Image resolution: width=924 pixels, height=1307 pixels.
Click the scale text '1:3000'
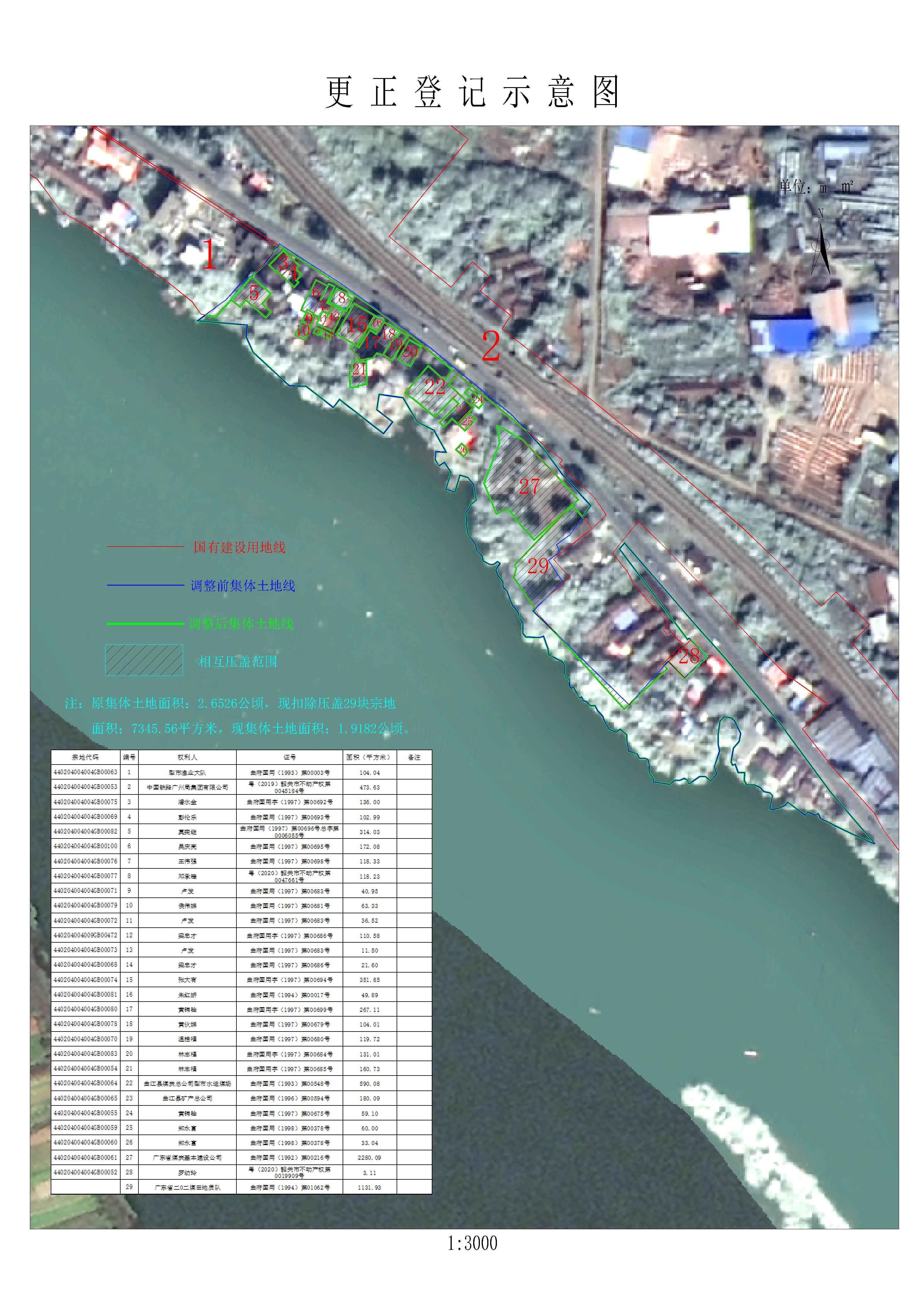pos(472,1243)
